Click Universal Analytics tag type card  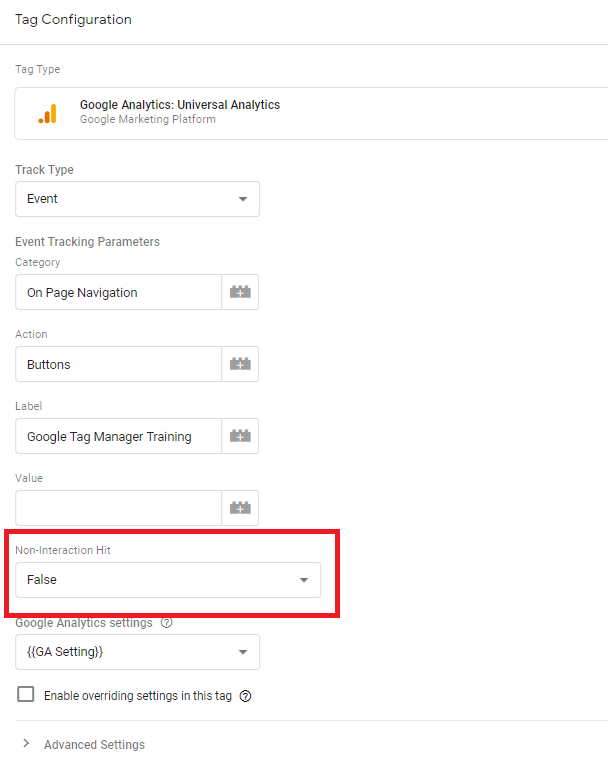tap(311, 114)
